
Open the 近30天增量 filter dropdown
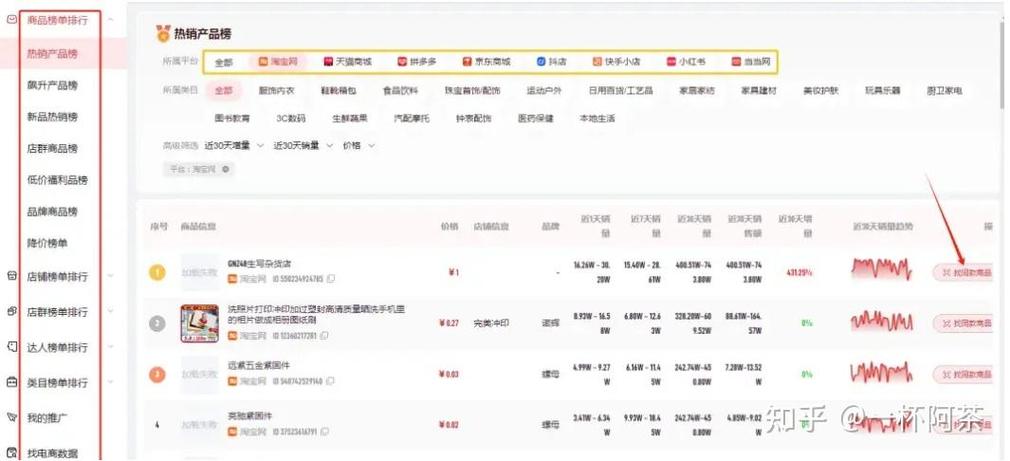click(x=234, y=146)
